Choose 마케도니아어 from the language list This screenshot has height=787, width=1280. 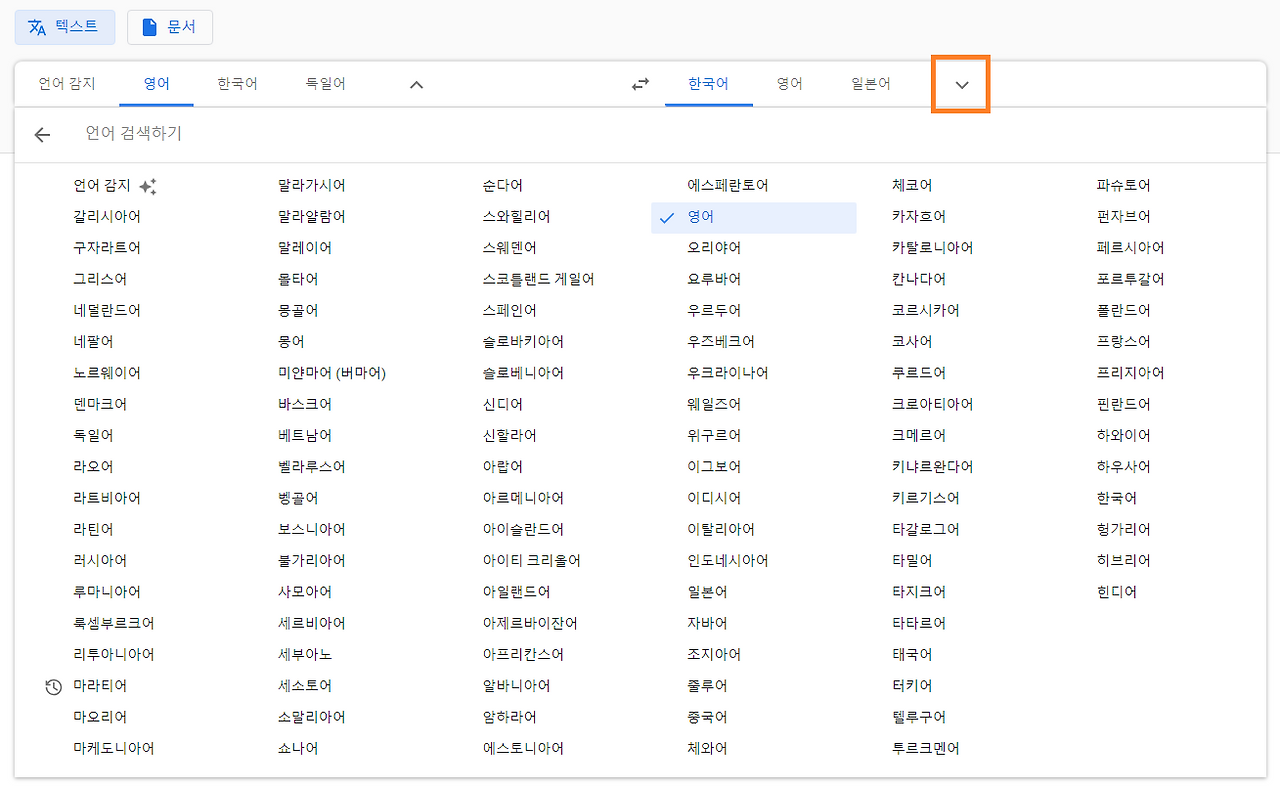[114, 748]
